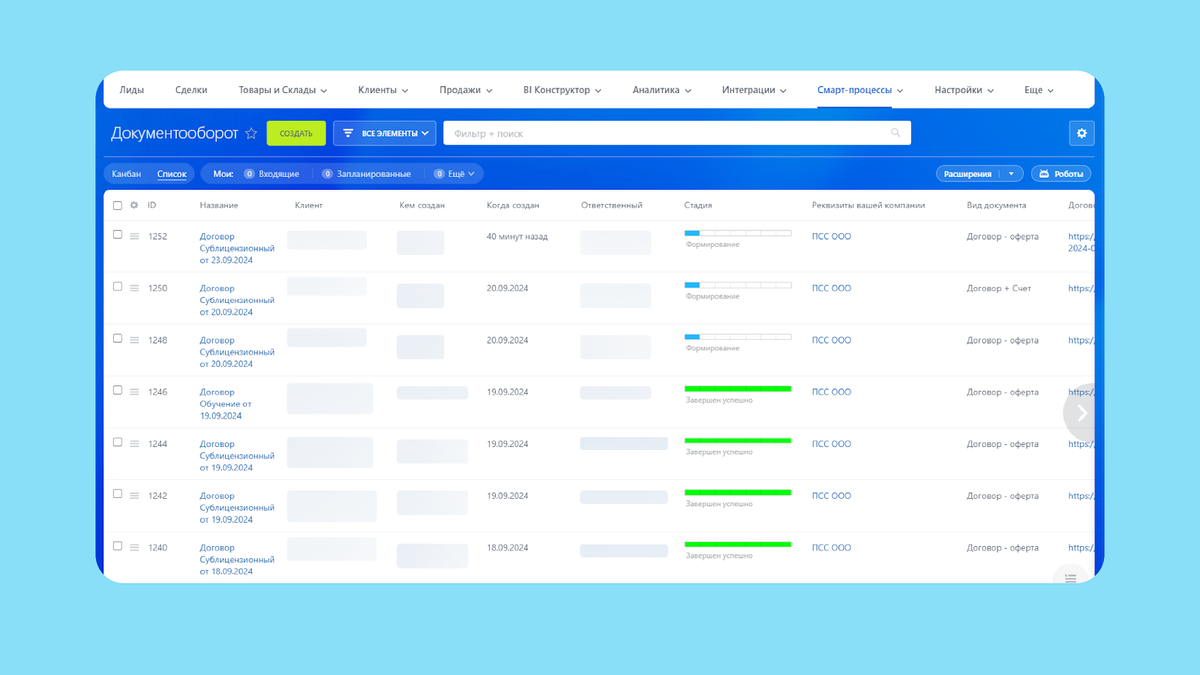
Task: Open ПСС ООО link in row 1252
Action: (x=831, y=237)
